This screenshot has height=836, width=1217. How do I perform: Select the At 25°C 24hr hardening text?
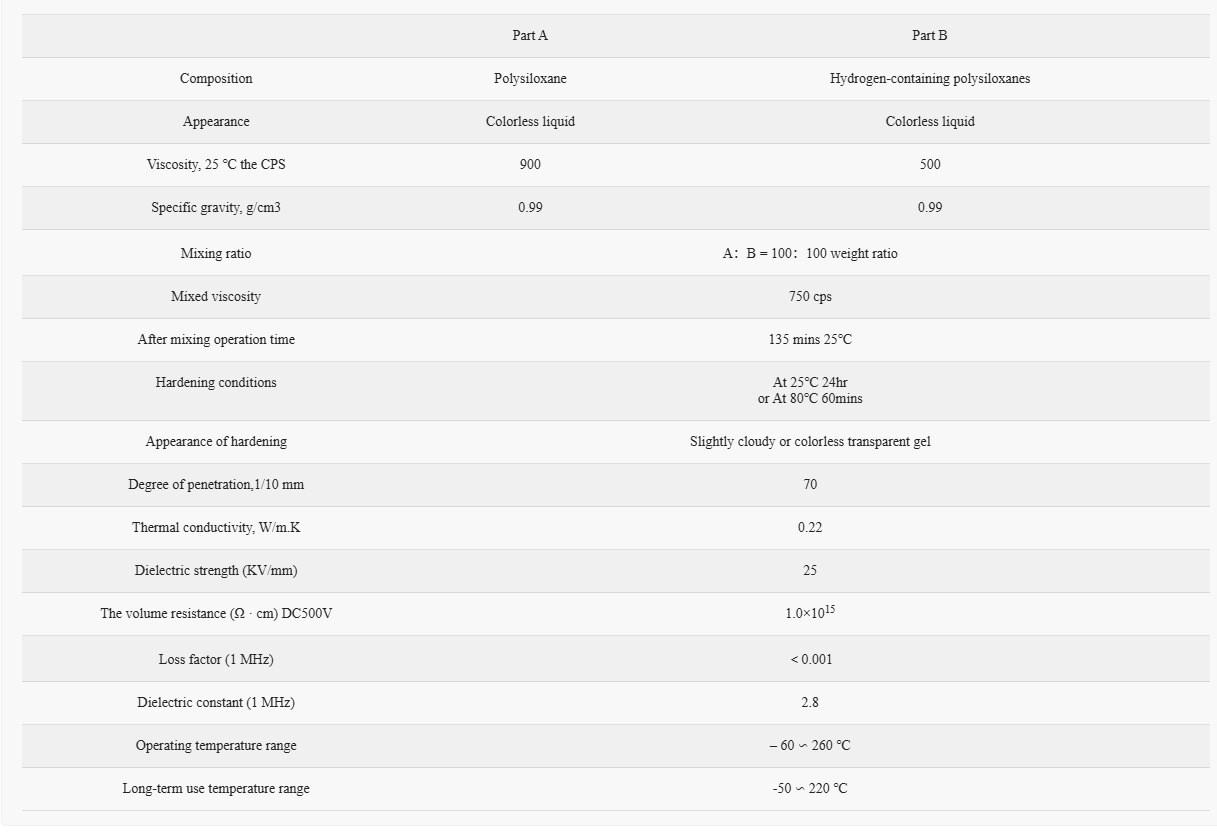[810, 382]
